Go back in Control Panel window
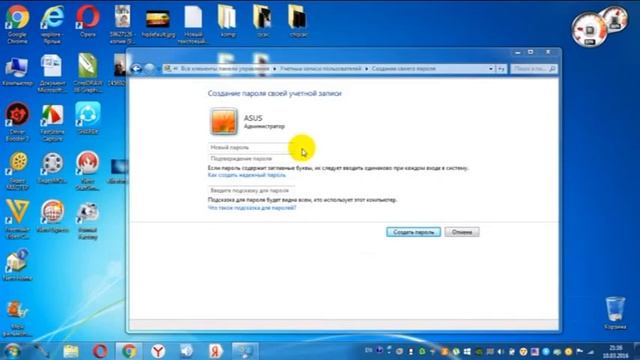The width and height of the screenshot is (640, 360). pos(137,69)
